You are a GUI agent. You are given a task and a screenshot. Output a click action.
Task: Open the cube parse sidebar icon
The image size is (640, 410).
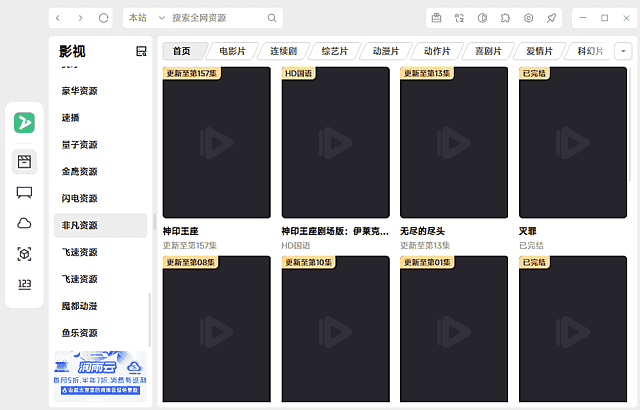point(24,254)
